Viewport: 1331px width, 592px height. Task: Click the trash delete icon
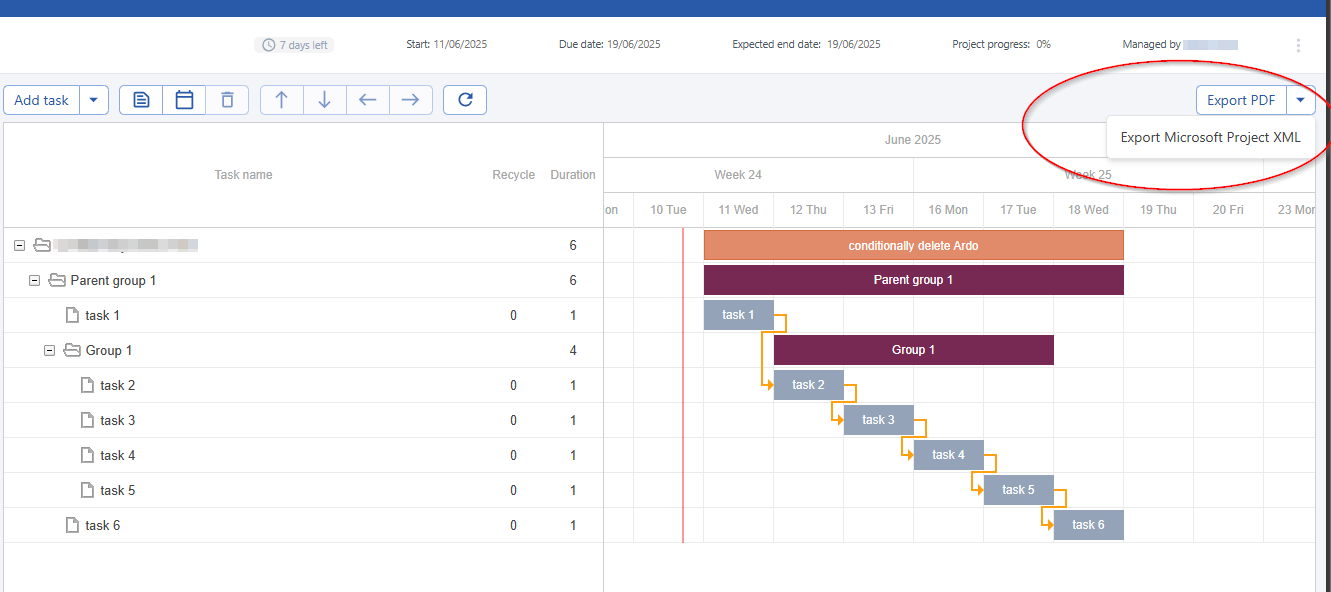[227, 100]
